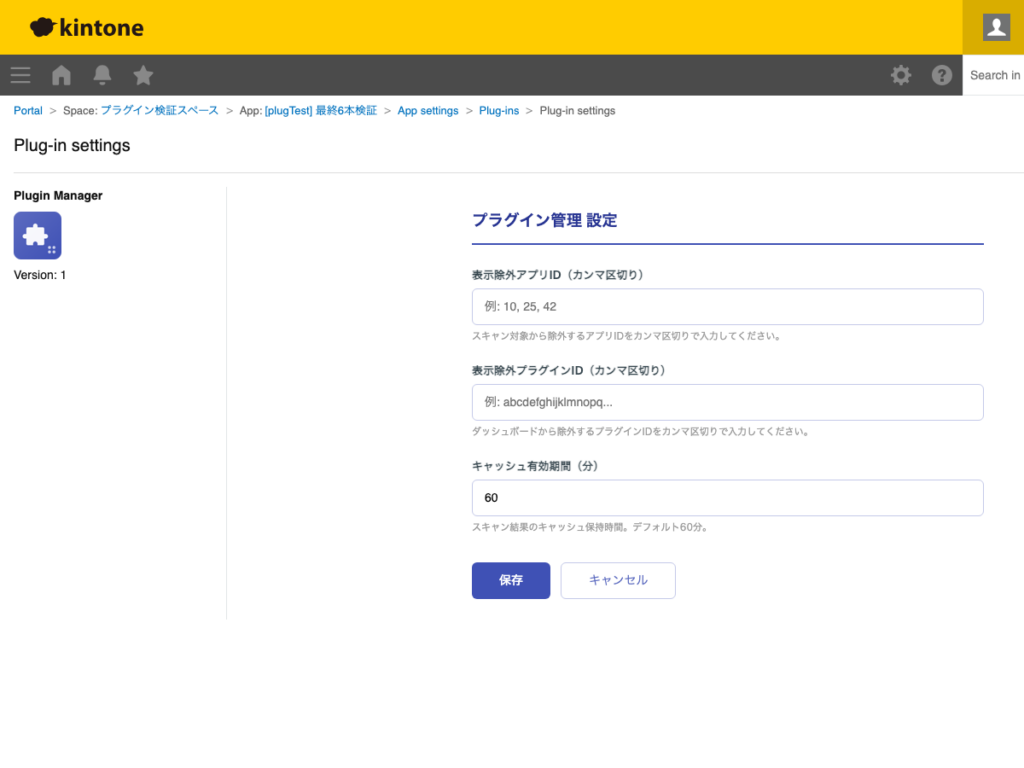The width and height of the screenshot is (1024, 768).
Task: Cancel changes with the キャンセル button
Action: (617, 580)
